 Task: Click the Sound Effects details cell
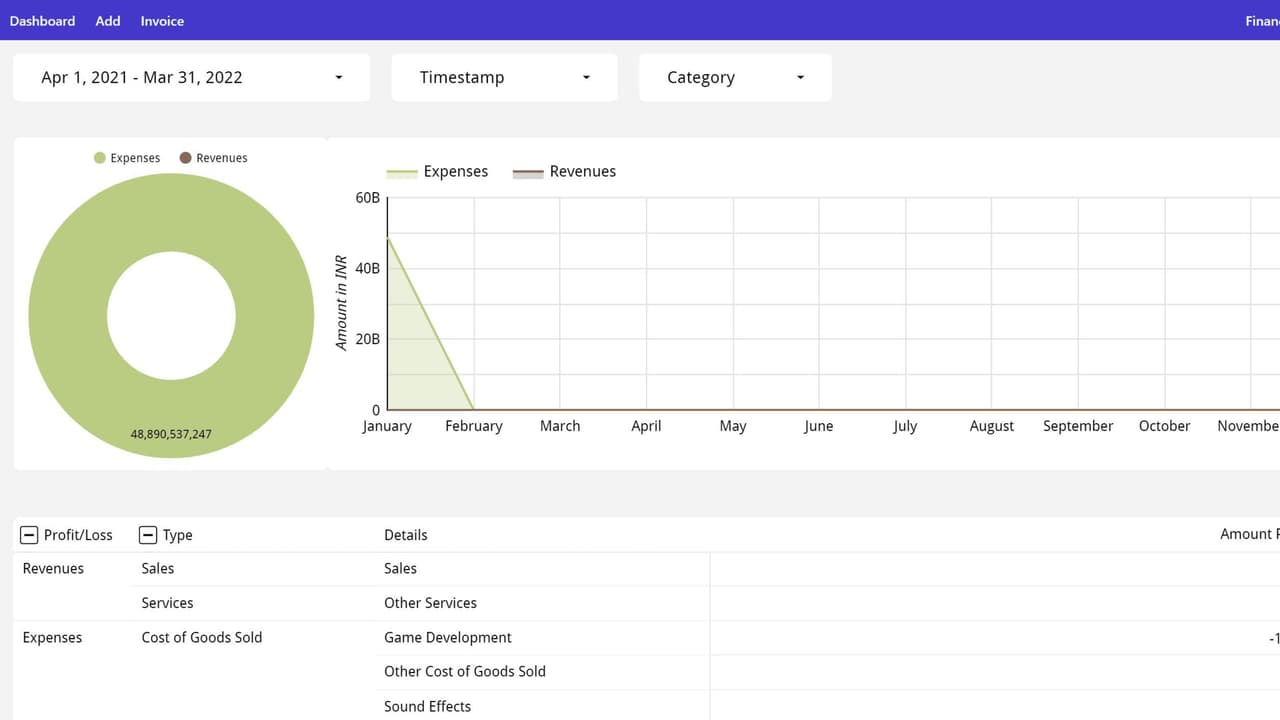[x=427, y=707]
